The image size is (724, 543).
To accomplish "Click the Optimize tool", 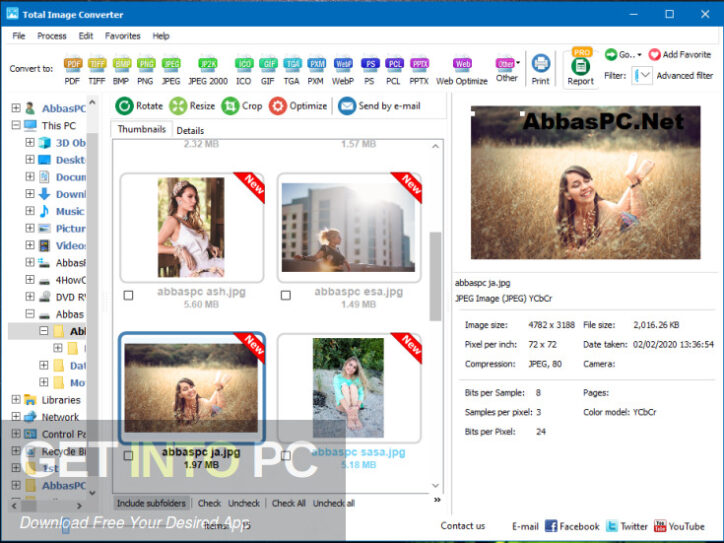I will pyautogui.click(x=298, y=106).
